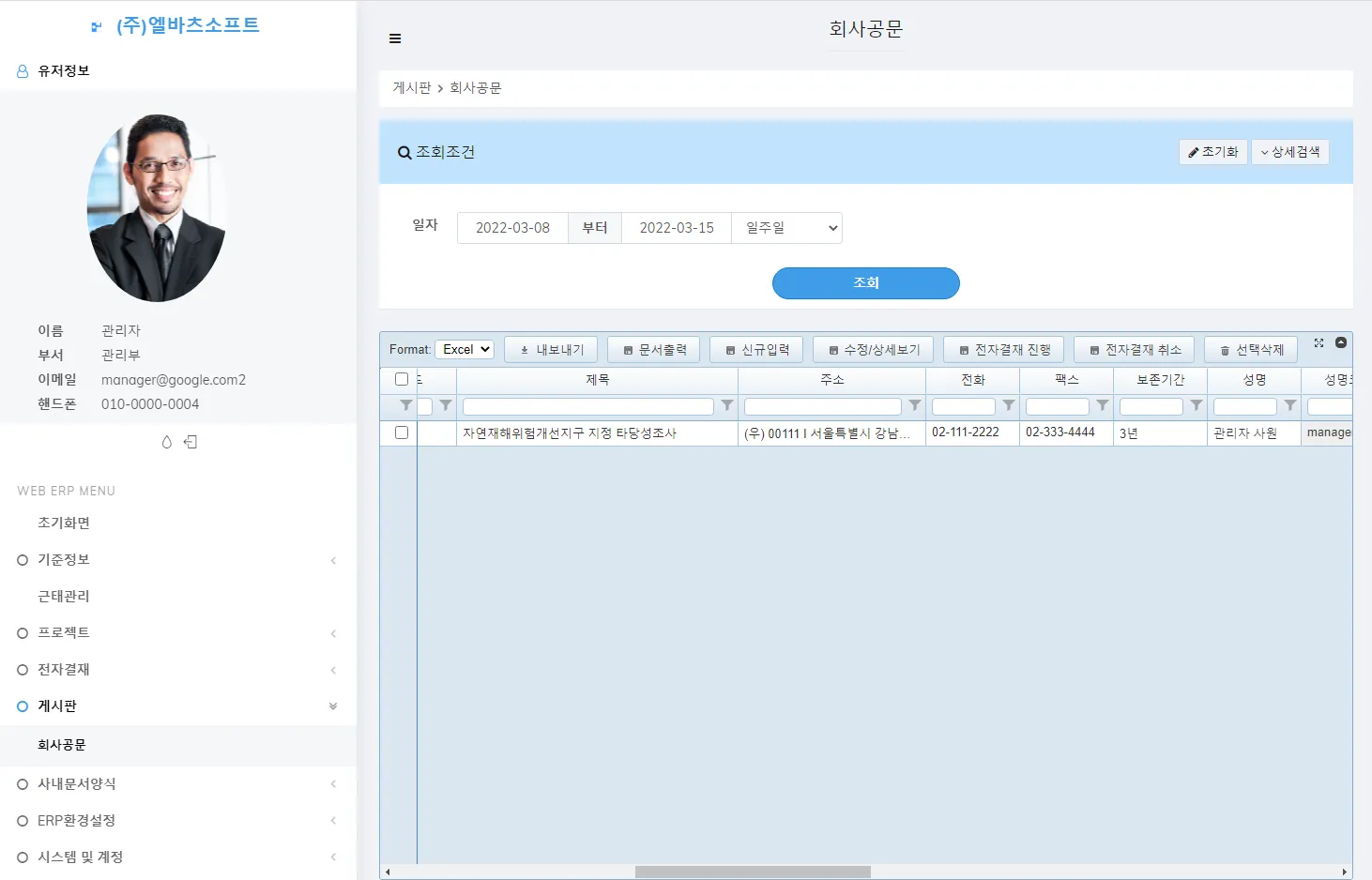1372x880 pixels.
Task: Open the 전자결재 sidebar menu
Action: click(64, 669)
